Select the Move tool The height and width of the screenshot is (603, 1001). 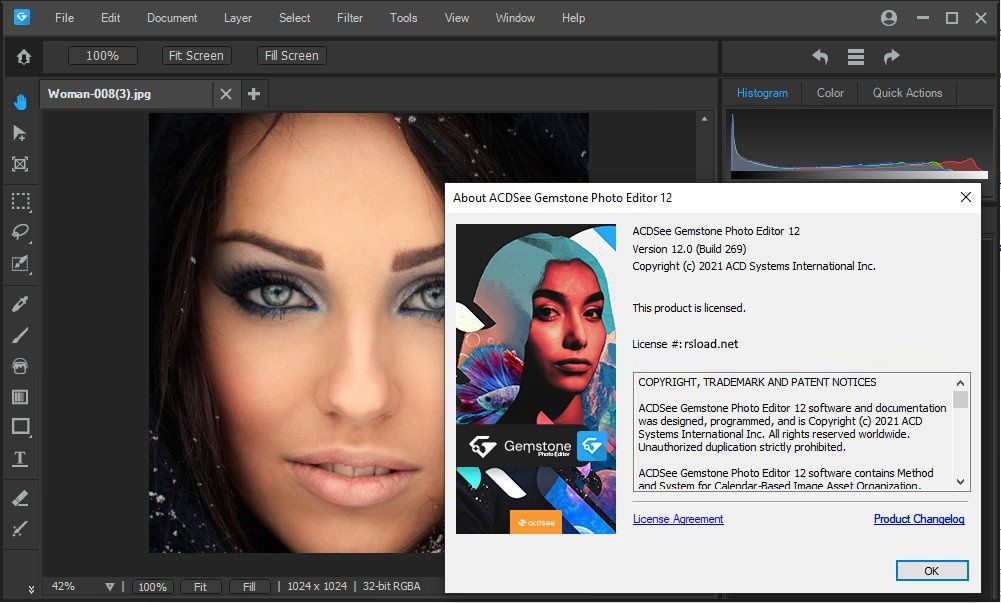pos(20,133)
